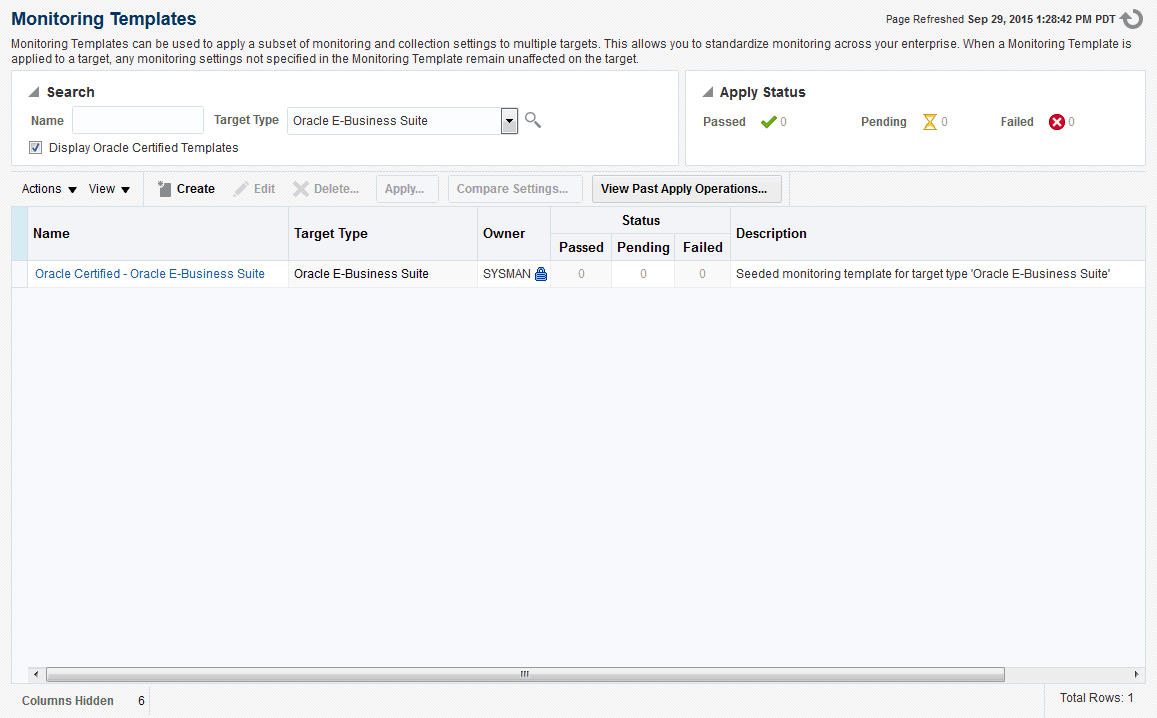Click View Past Apply Operations button
The image size is (1157, 718).
click(x=686, y=189)
